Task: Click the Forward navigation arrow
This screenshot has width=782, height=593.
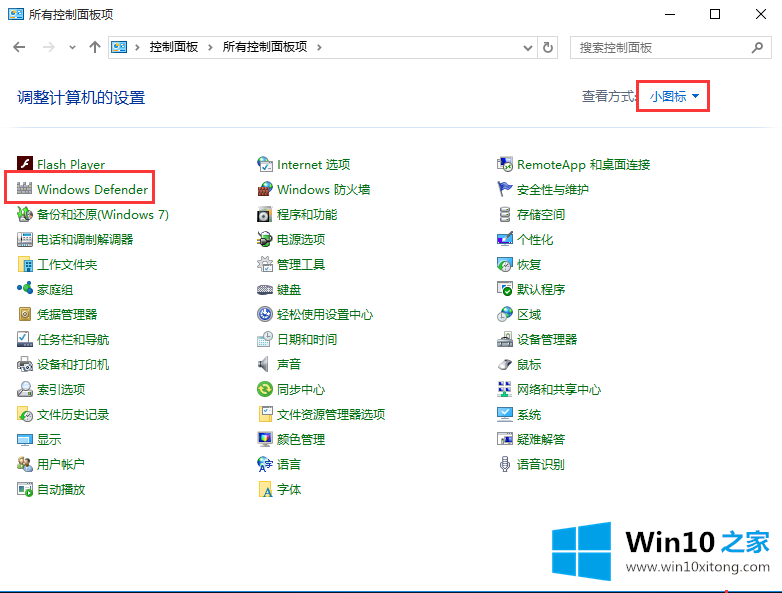Action: (x=48, y=47)
